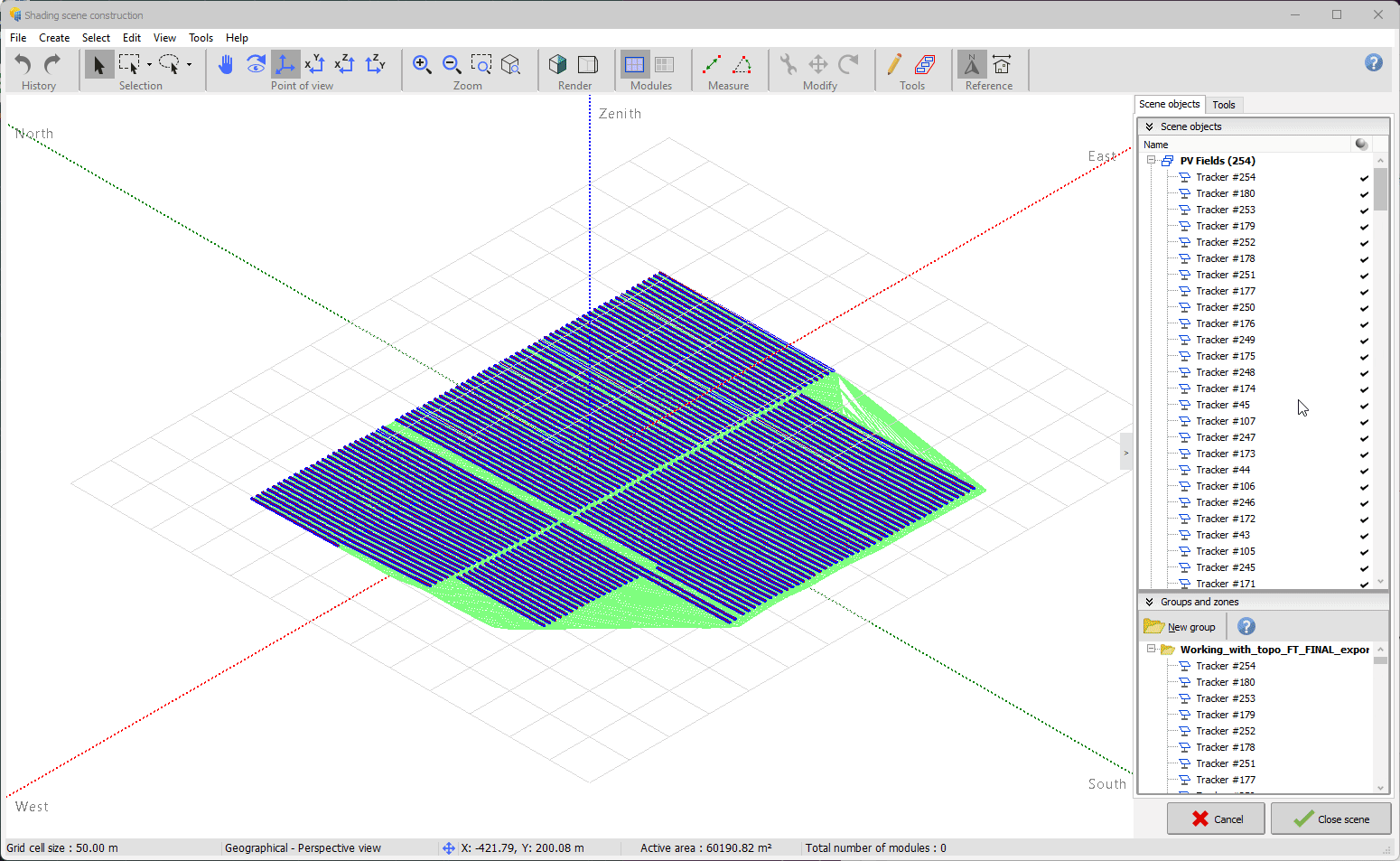This screenshot has height=861, width=1400.
Task: Toggle the checkmark for Tracker #179
Action: (1364, 227)
